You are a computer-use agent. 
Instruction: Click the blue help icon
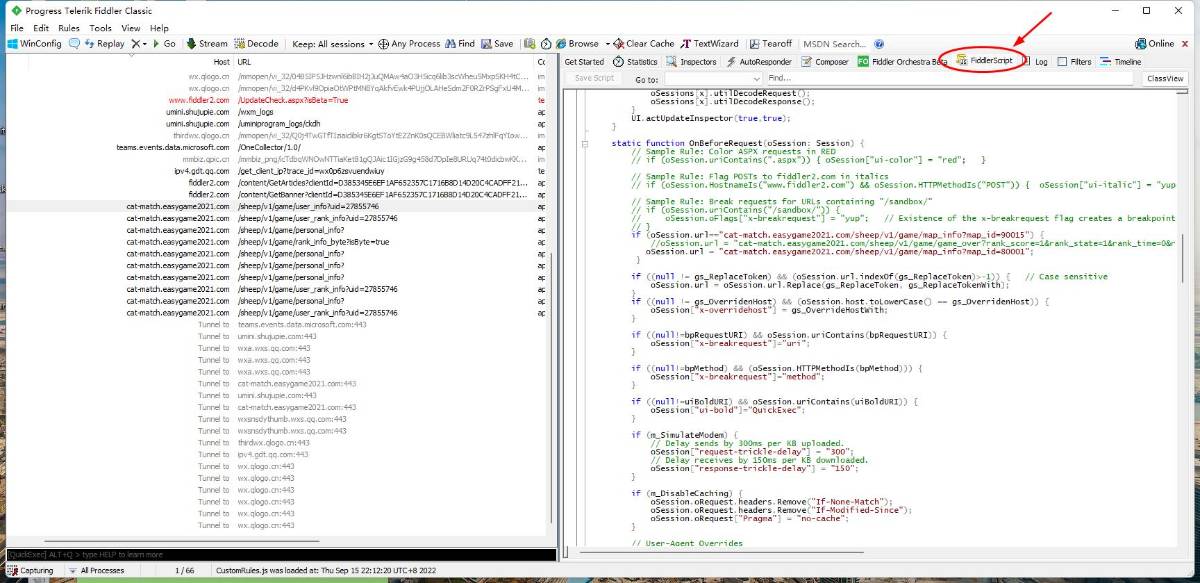coord(879,44)
